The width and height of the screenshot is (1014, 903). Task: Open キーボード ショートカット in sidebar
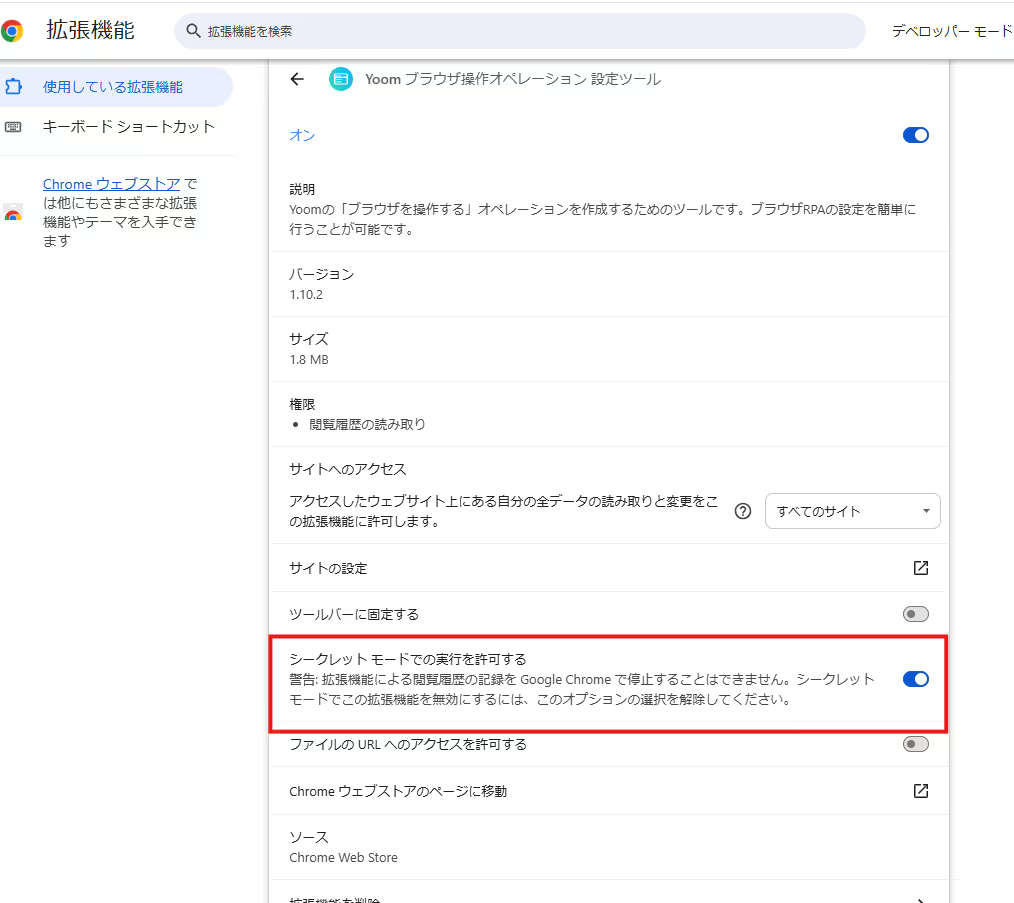128,127
